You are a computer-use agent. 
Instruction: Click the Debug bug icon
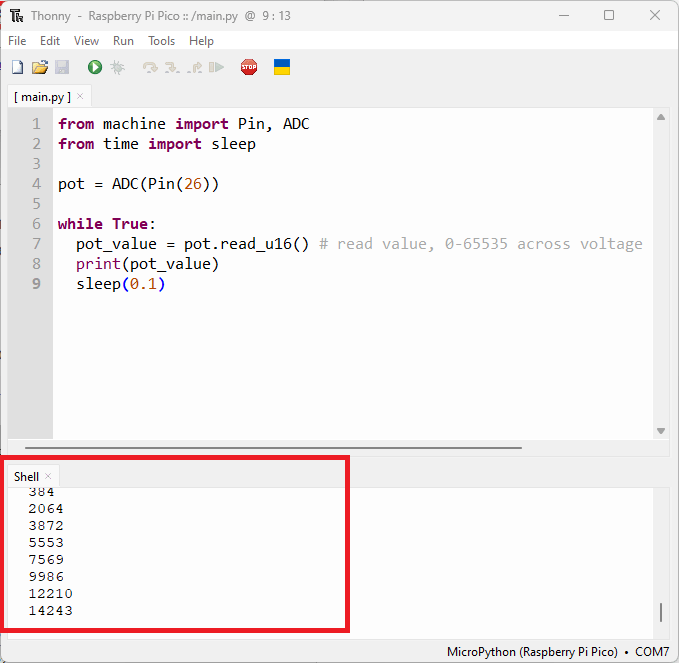click(x=117, y=67)
